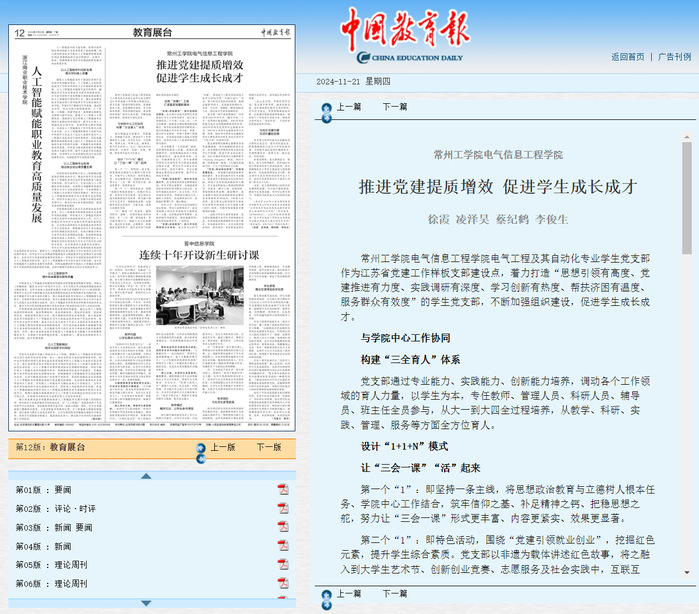
Task: Click 连续十年开设新生研讨课 headline on thumbnail
Action: 199,255
